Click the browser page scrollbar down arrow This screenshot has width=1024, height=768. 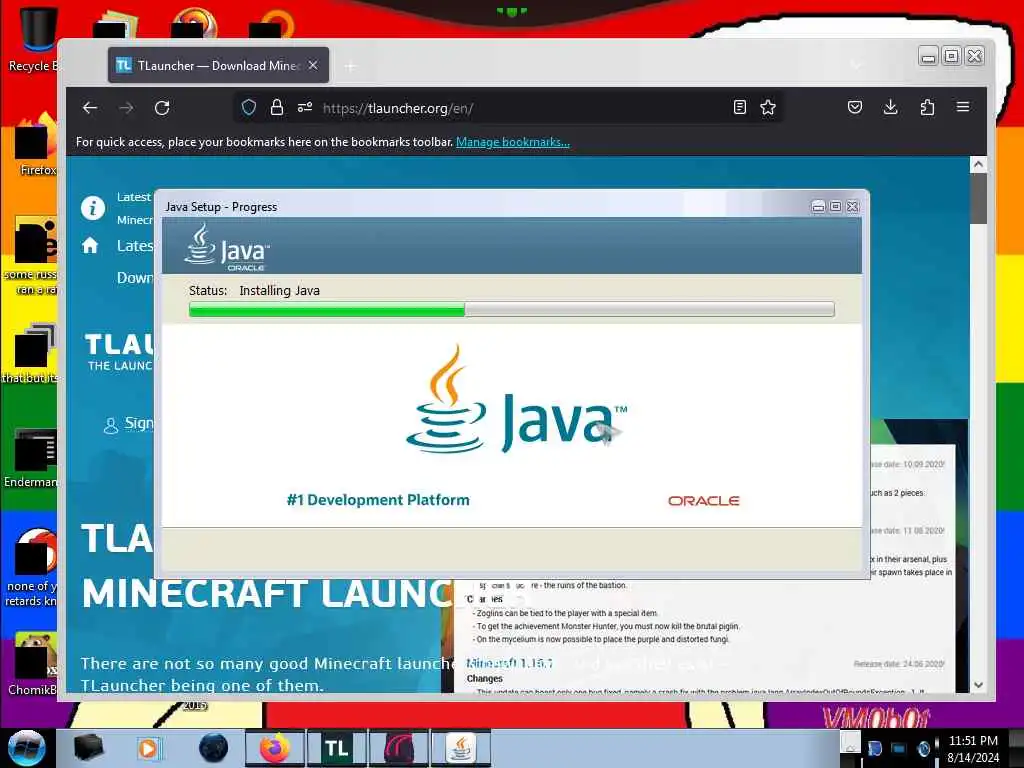[978, 685]
